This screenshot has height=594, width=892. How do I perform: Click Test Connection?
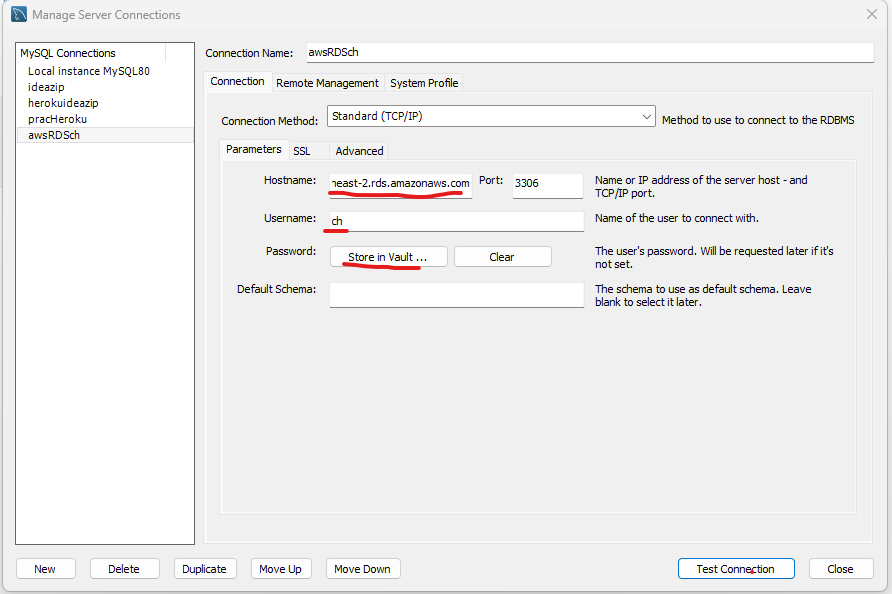coord(736,568)
